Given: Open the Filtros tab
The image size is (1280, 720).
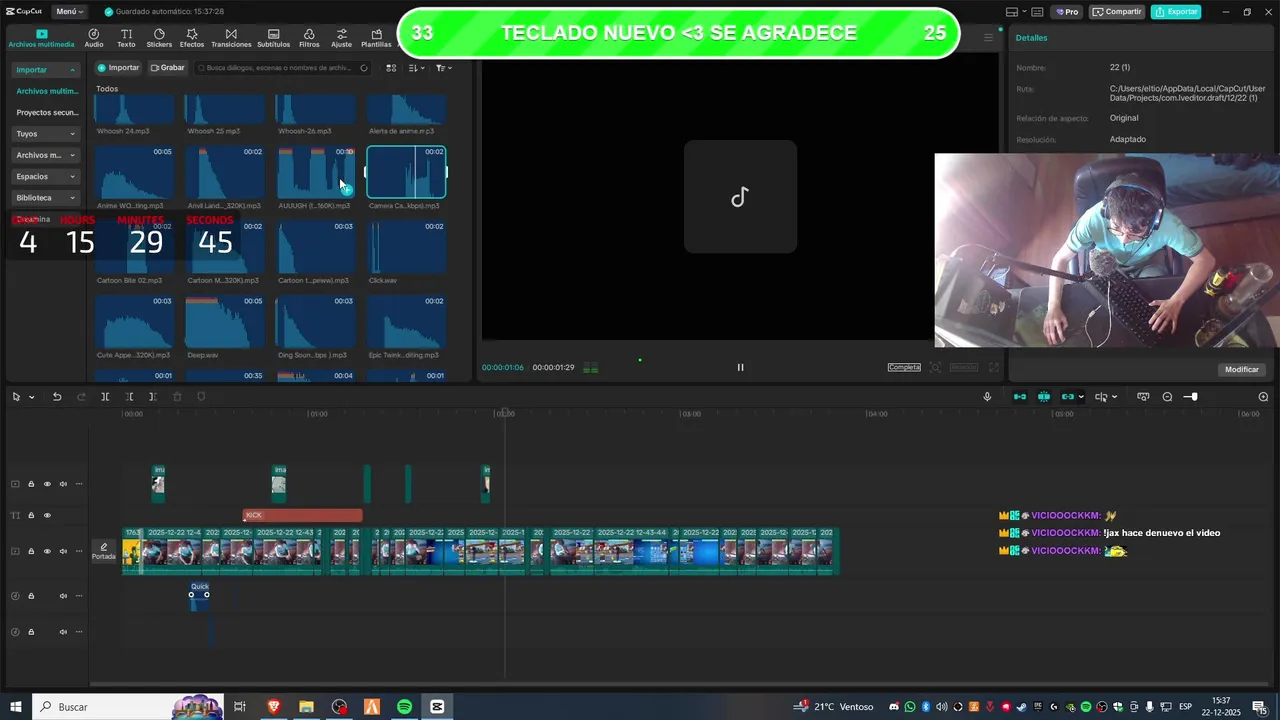Looking at the screenshot, I should tap(309, 38).
